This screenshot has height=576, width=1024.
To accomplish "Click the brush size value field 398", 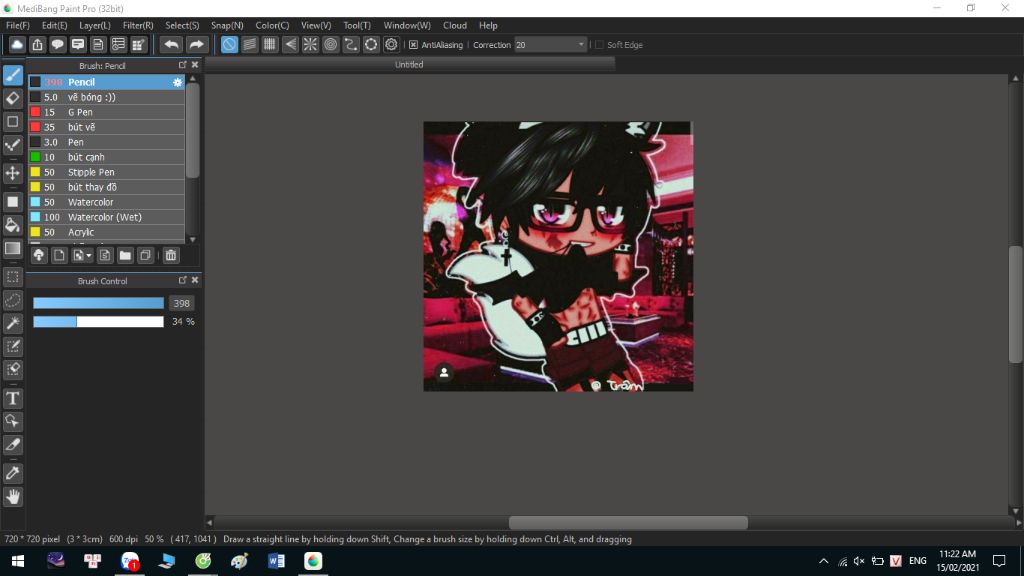I will [x=182, y=304].
